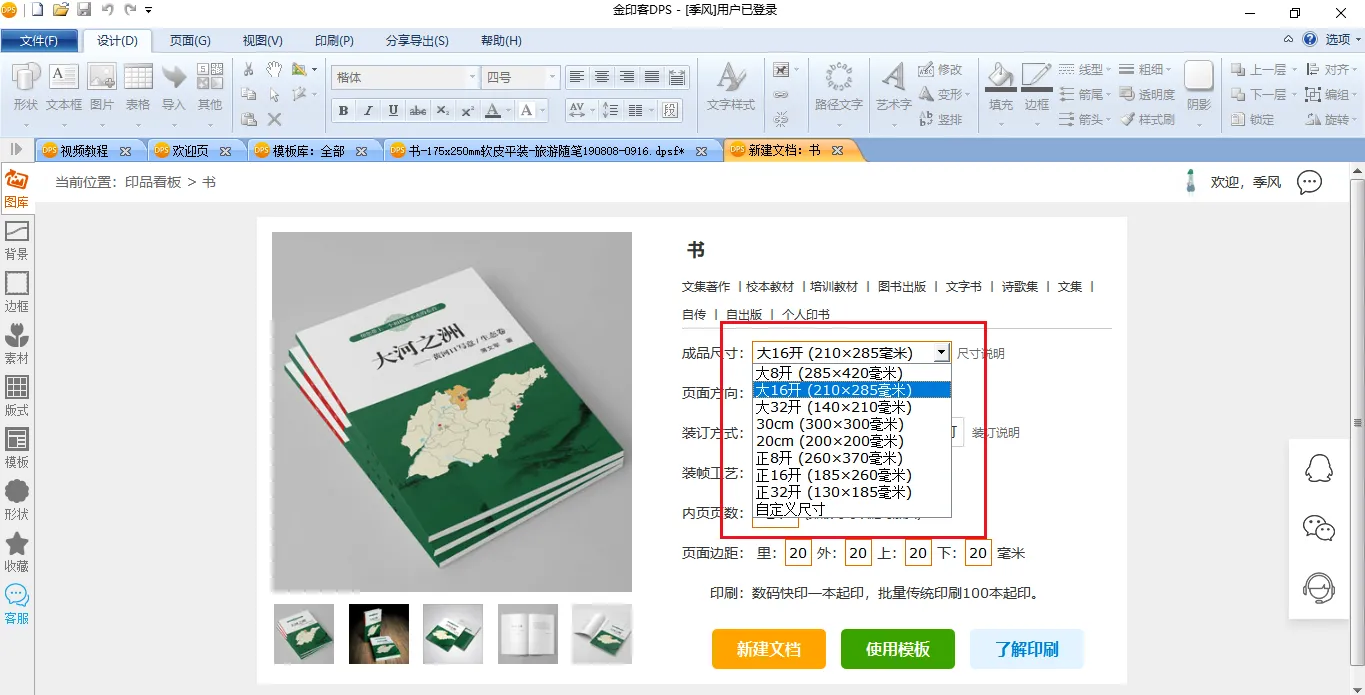Viewport: 1365px width, 695px height.
Task: Toggle strikethrough formatting
Action: [x=418, y=110]
